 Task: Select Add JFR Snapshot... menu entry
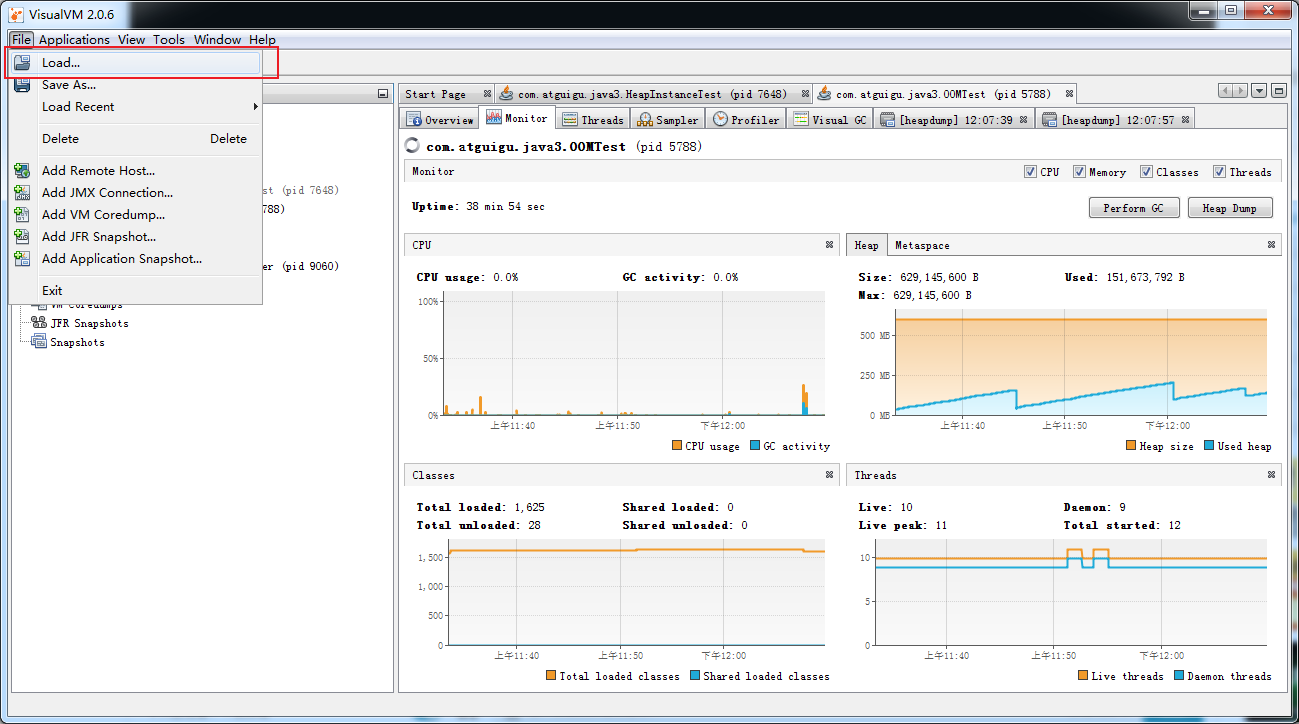point(135,237)
